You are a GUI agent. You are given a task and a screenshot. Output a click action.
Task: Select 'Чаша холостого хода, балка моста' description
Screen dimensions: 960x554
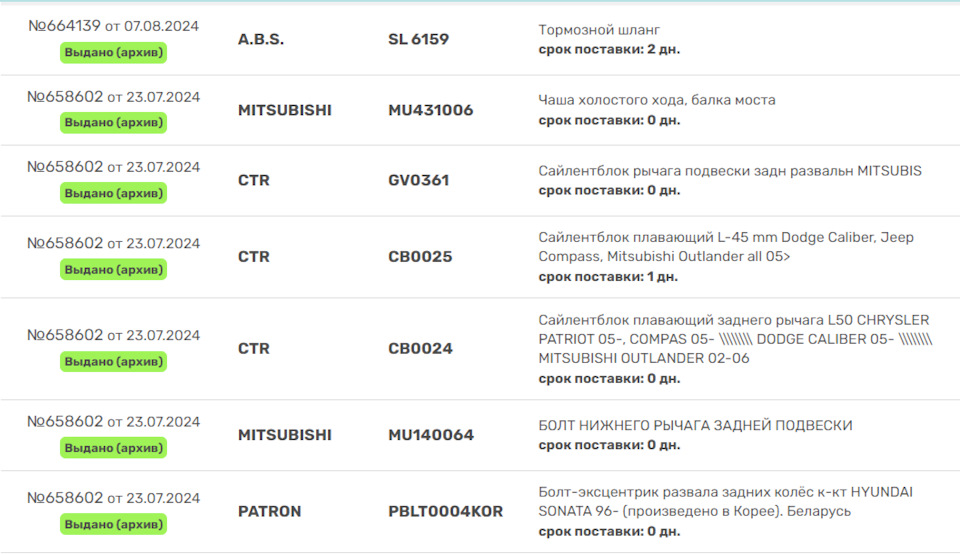click(656, 100)
